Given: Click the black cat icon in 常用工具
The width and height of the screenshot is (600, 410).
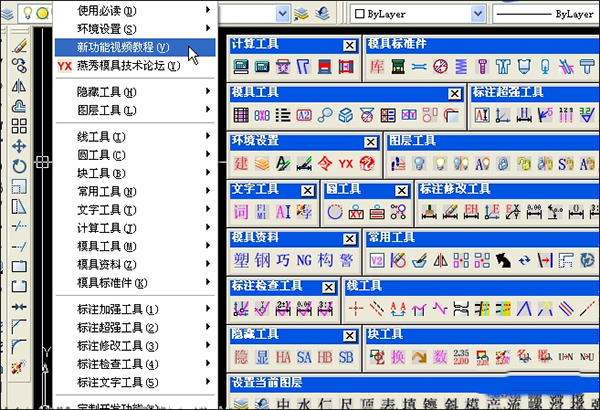Looking at the screenshot, I should (504, 261).
